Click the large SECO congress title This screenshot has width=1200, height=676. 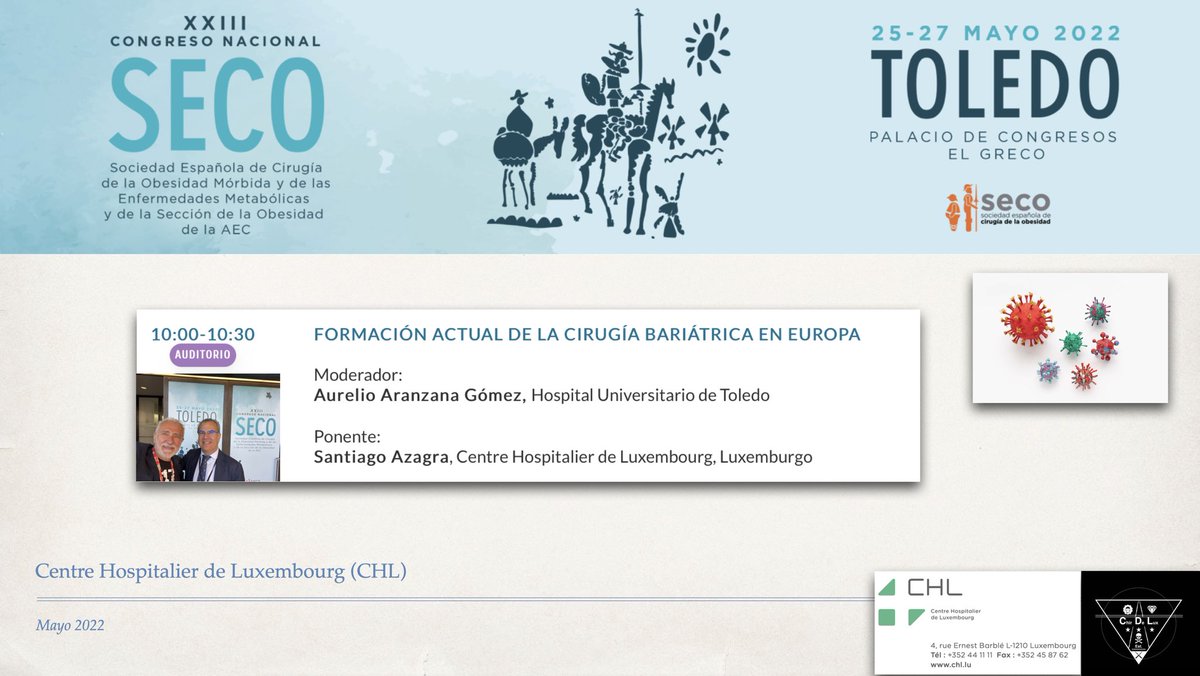pos(218,107)
